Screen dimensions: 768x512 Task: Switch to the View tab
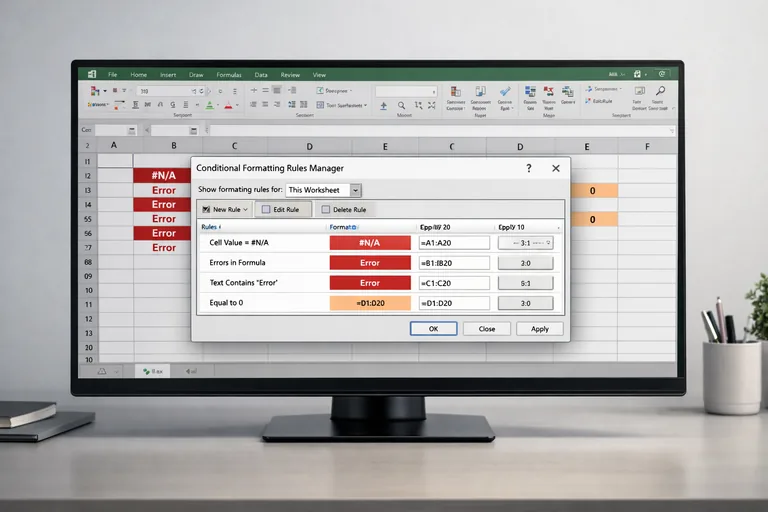point(319,74)
